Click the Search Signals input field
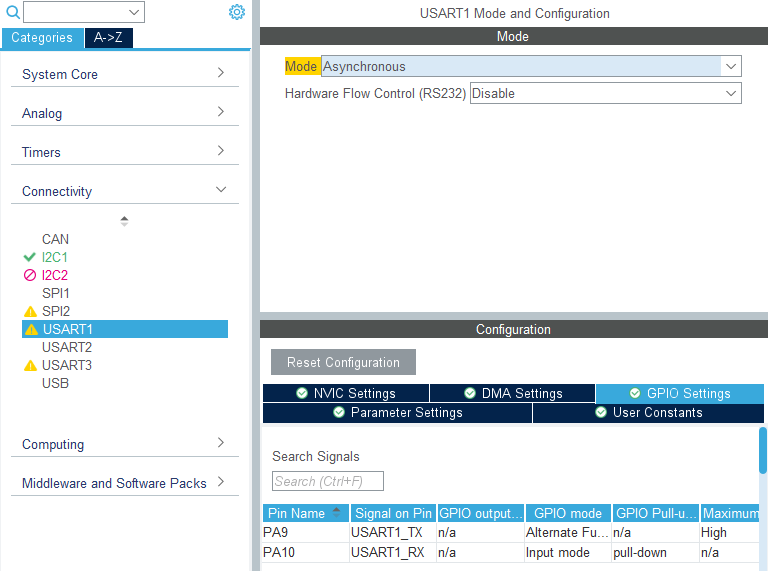Viewport: 768px width, 571px height. (x=328, y=481)
